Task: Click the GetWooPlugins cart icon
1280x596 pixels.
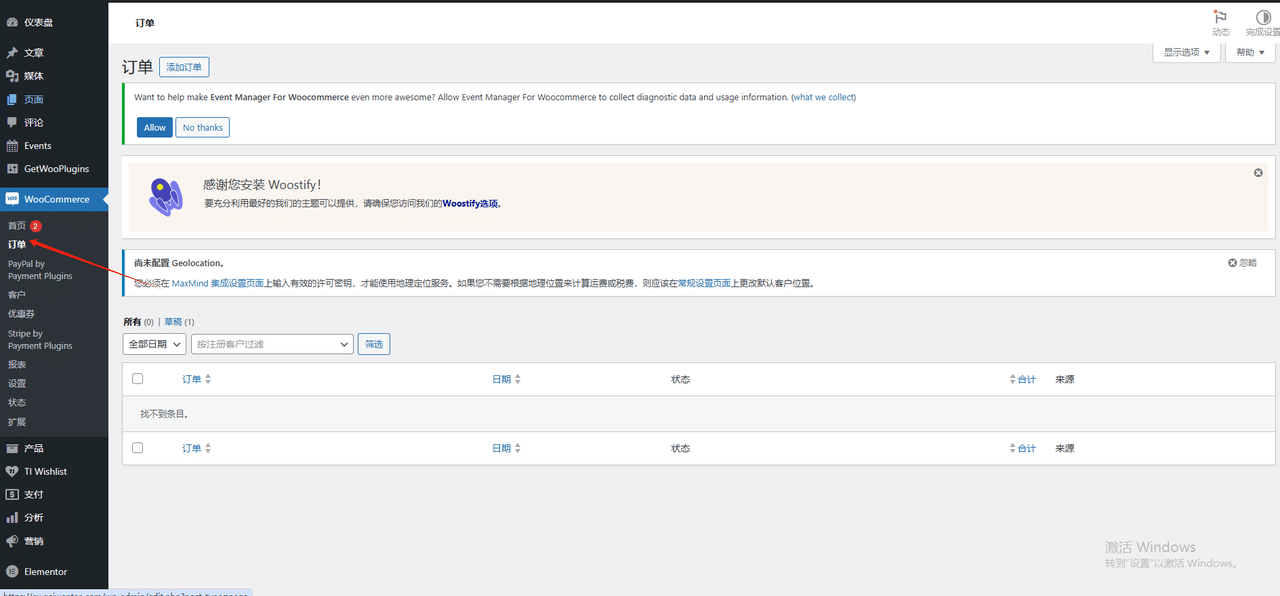Action: click(12, 169)
